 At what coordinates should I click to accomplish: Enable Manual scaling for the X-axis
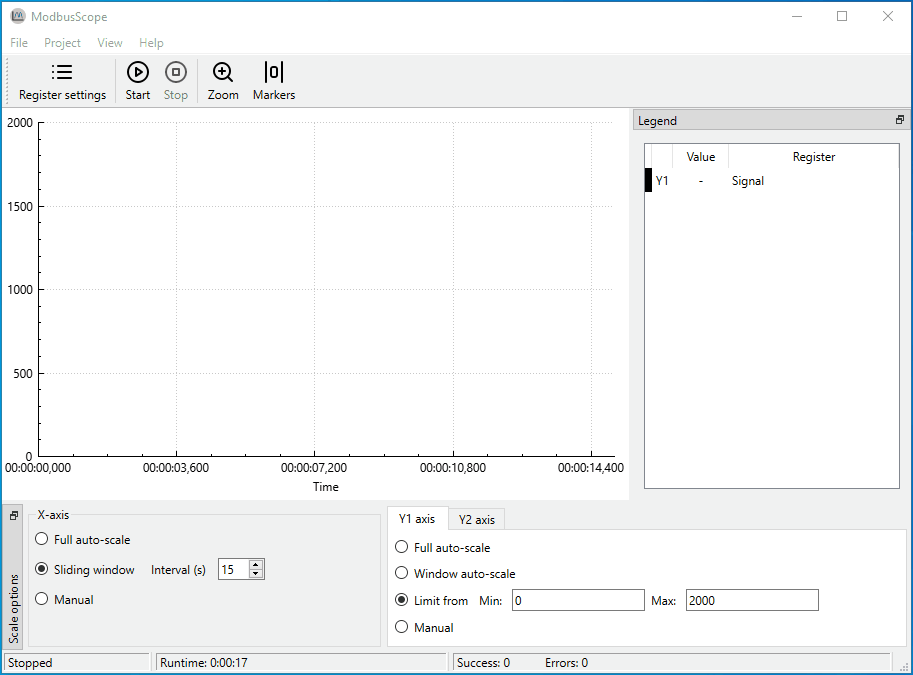pyautogui.click(x=41, y=599)
